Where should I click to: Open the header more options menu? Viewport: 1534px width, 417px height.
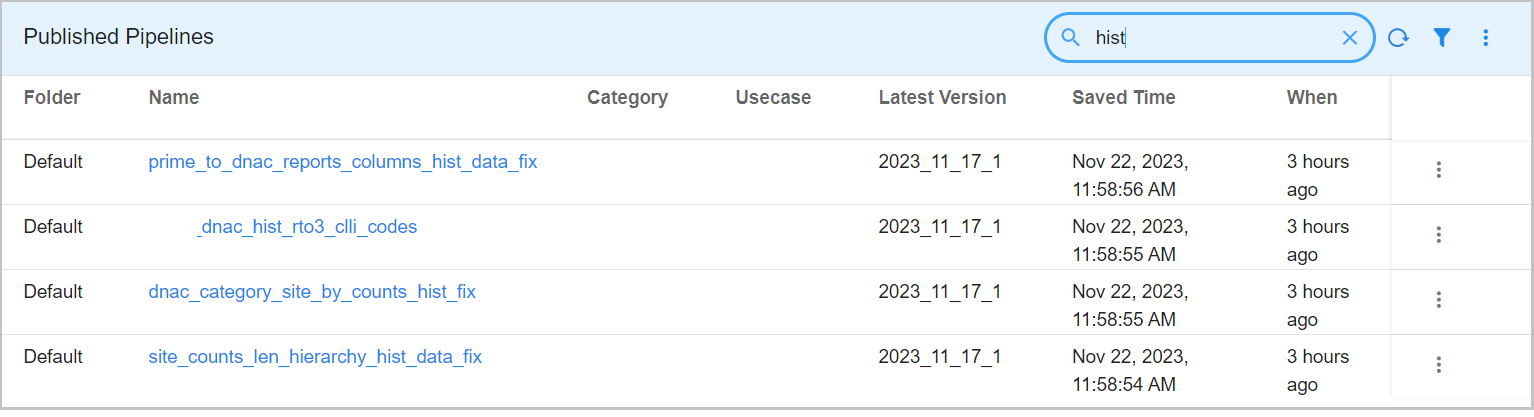(1485, 38)
